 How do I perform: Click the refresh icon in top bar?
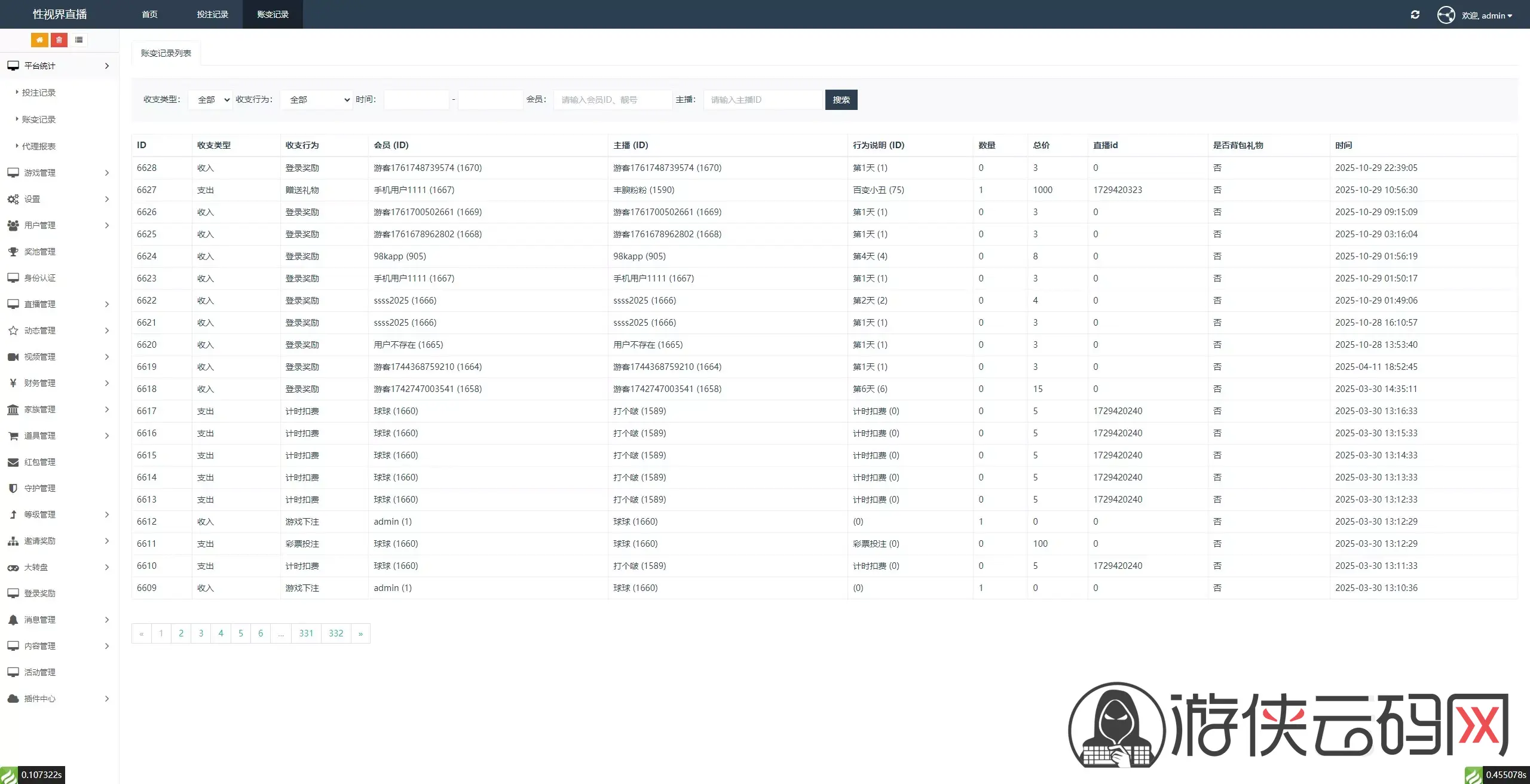click(1415, 15)
